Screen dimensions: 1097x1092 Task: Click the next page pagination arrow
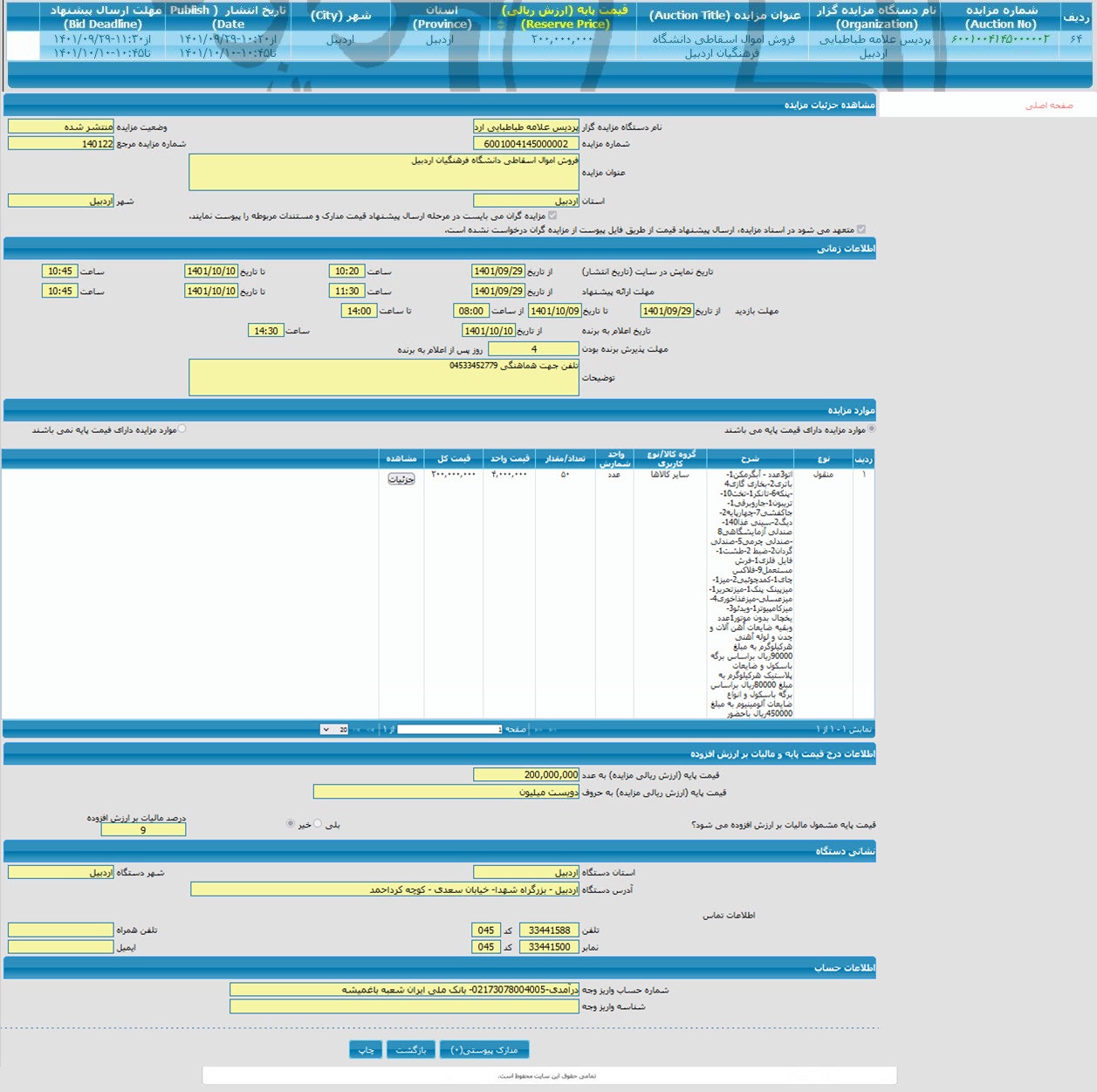tap(371, 729)
